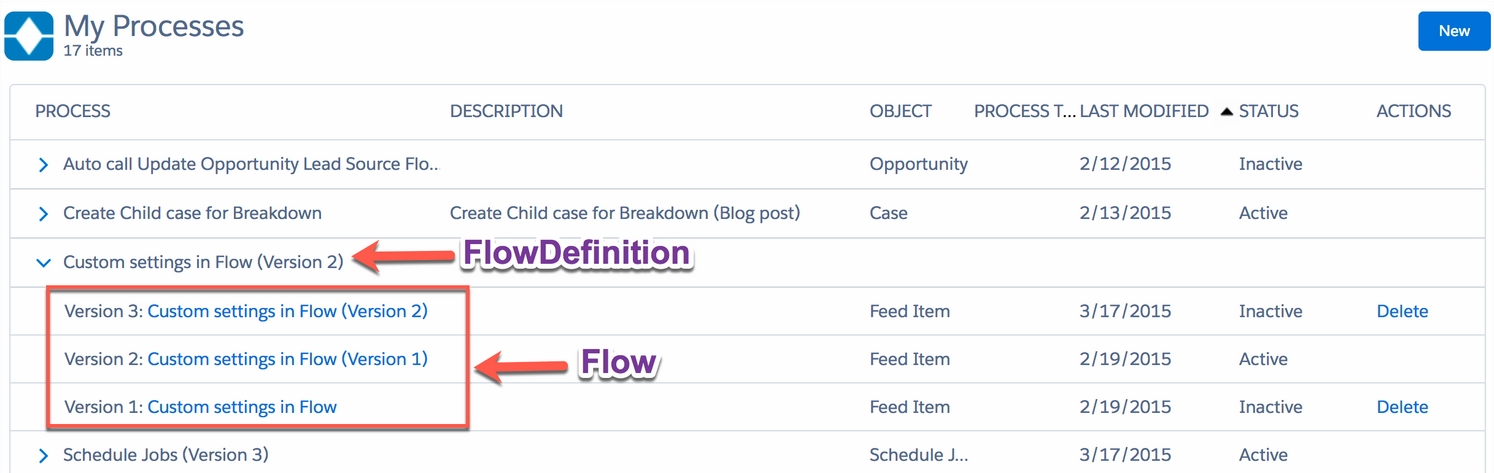Image resolution: width=1494 pixels, height=473 pixels.
Task: Sort by the Process column header
Action: 73,111
